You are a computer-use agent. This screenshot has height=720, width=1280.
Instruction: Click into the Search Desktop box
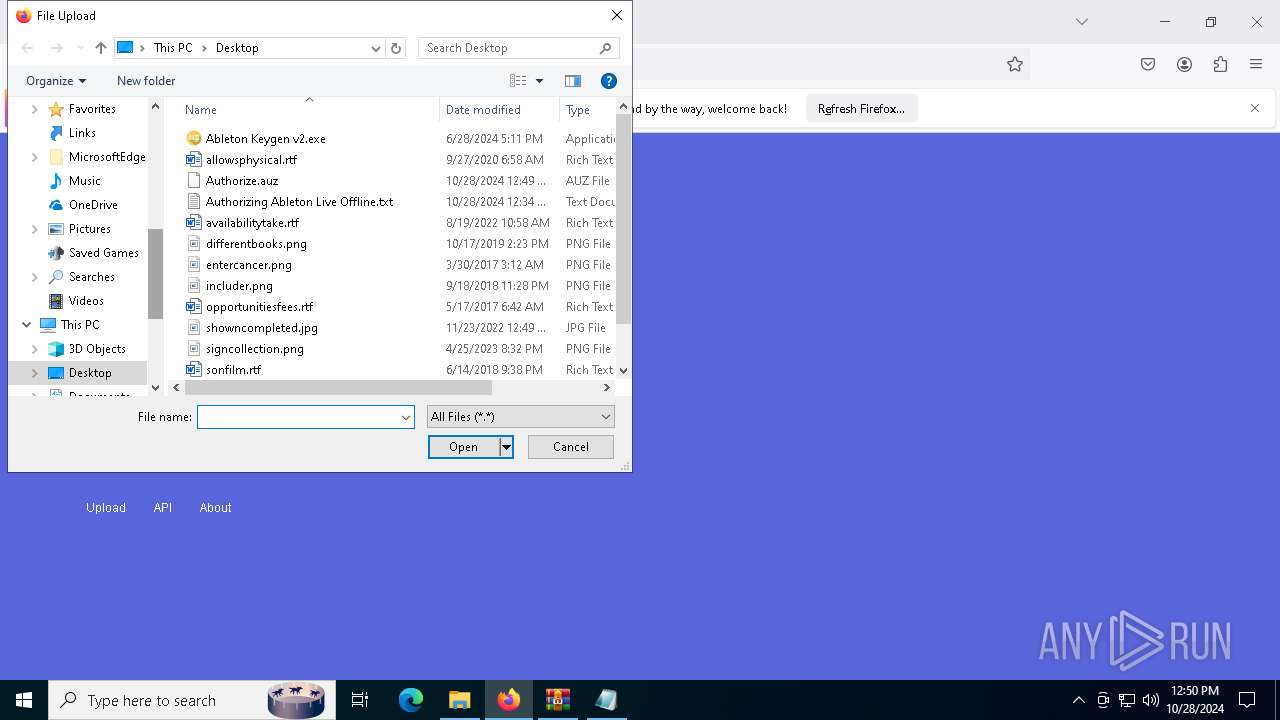coord(518,48)
